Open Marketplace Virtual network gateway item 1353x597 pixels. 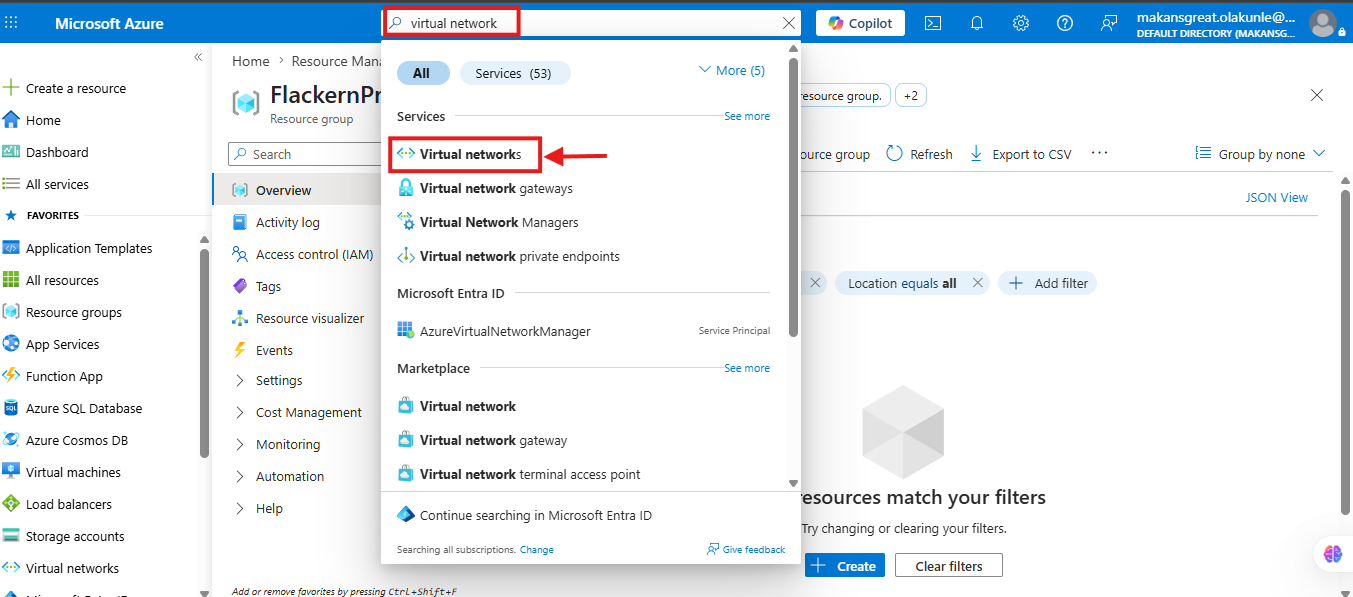coord(482,440)
